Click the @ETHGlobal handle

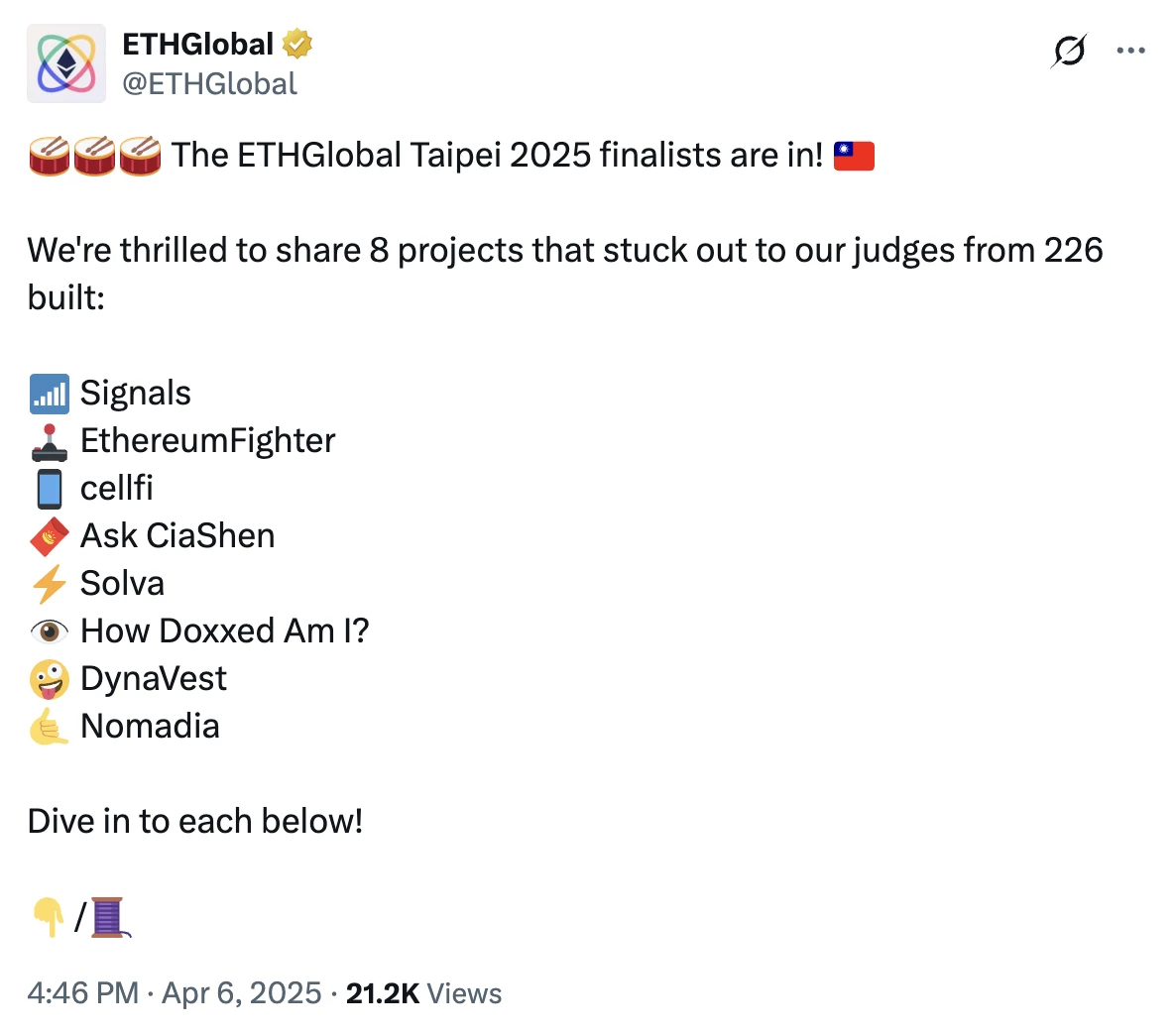pos(210,84)
